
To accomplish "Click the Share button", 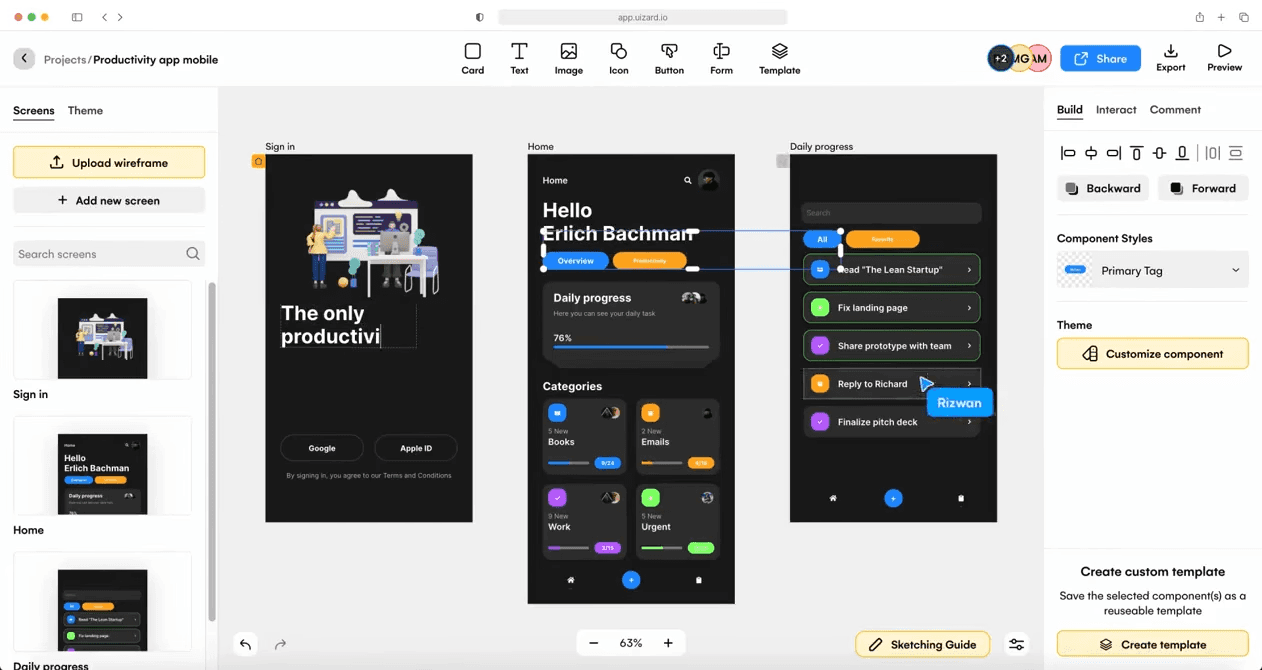I will 1100,59.
